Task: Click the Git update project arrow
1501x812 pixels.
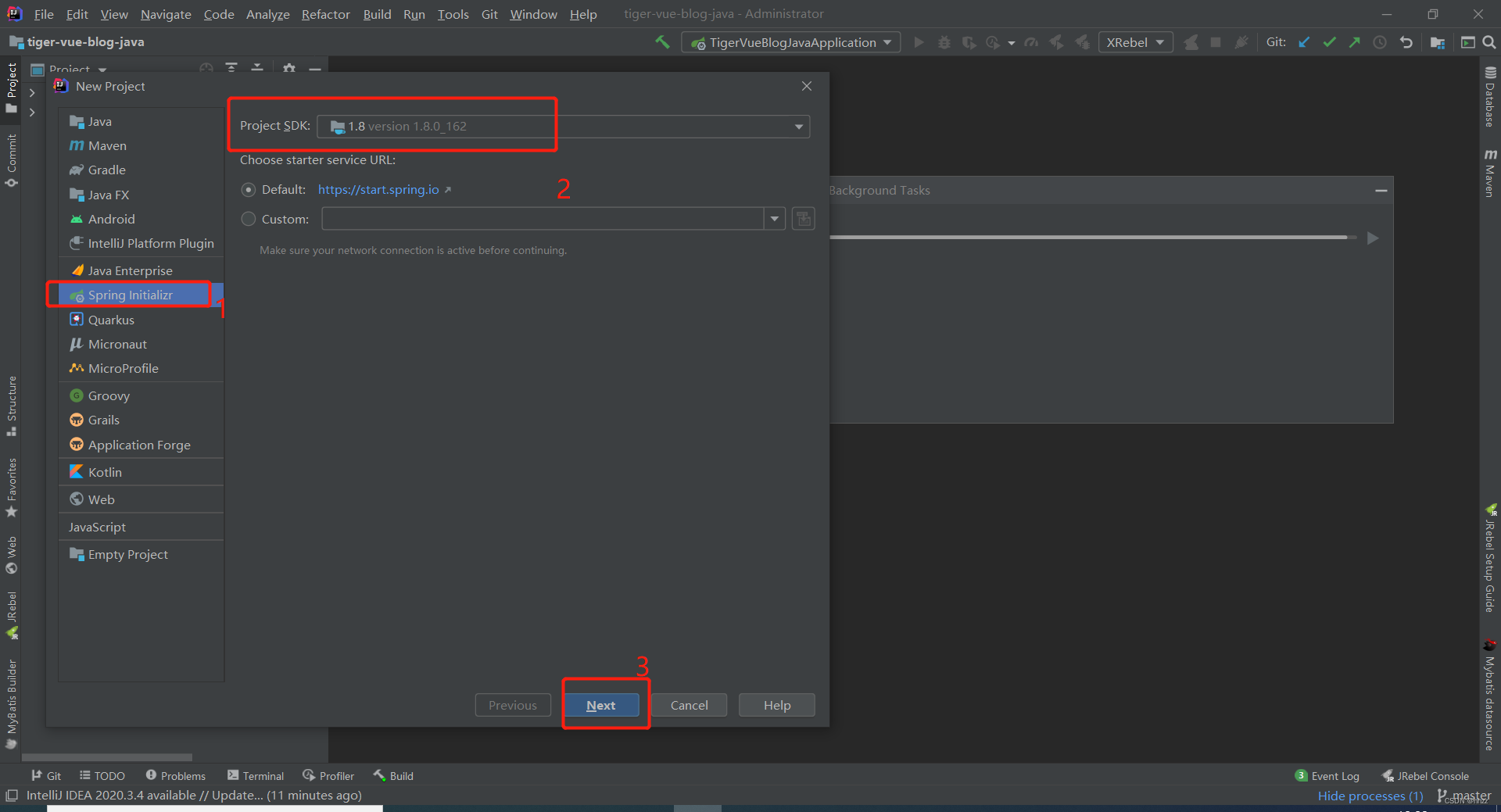Action: click(x=1304, y=42)
